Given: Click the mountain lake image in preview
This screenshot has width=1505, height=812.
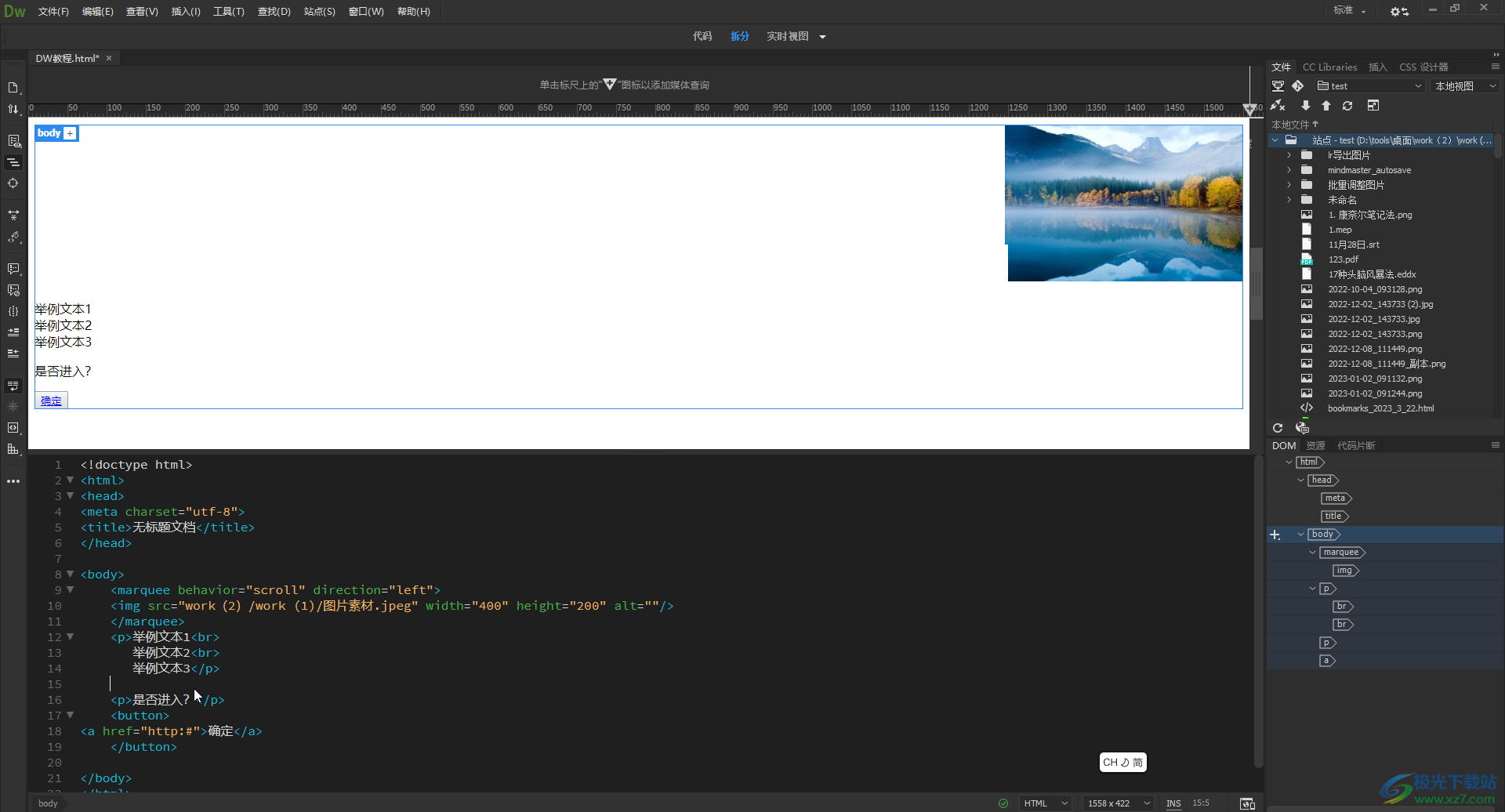Looking at the screenshot, I should (x=1124, y=203).
